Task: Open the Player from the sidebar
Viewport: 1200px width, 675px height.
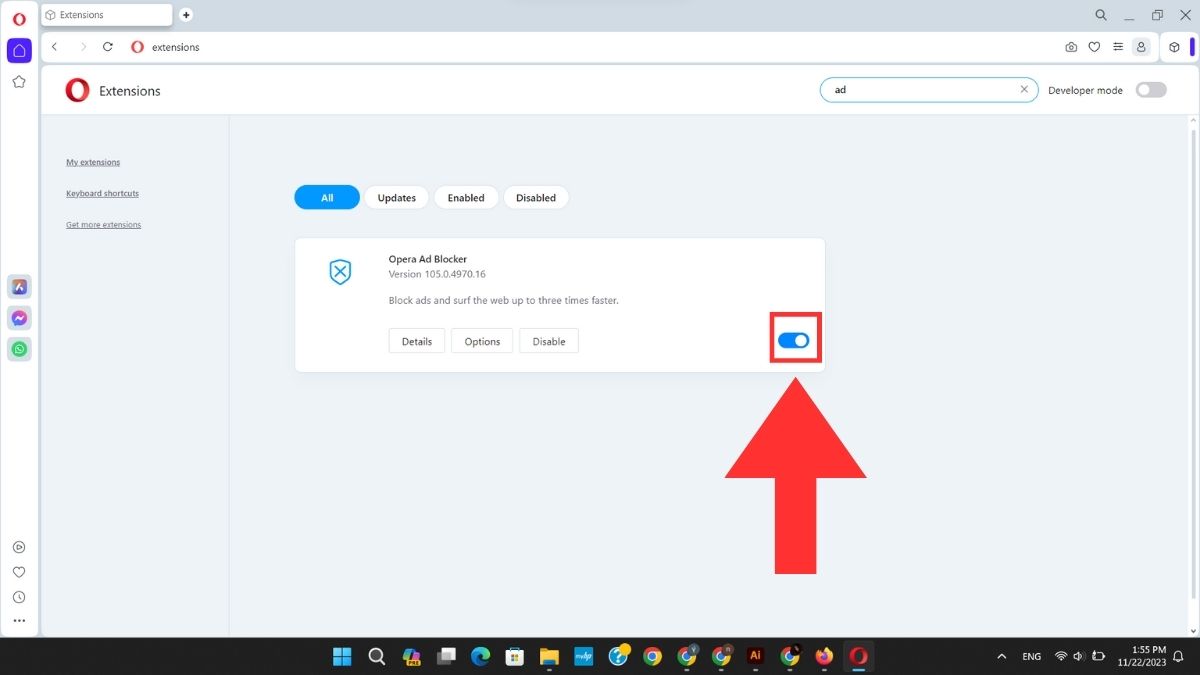Action: click(x=19, y=546)
